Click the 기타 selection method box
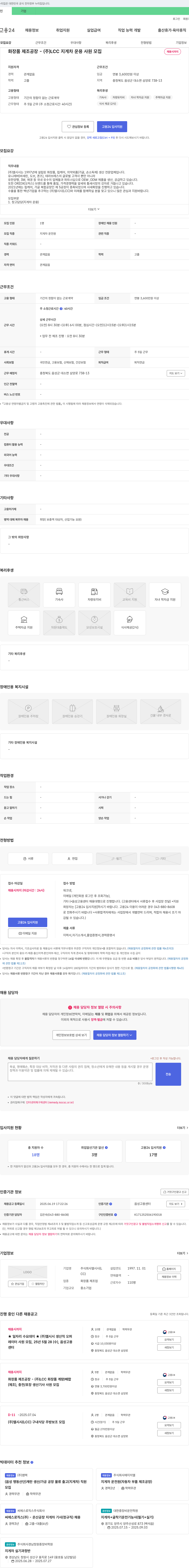This screenshot has height=1568, width=189. 160,859
